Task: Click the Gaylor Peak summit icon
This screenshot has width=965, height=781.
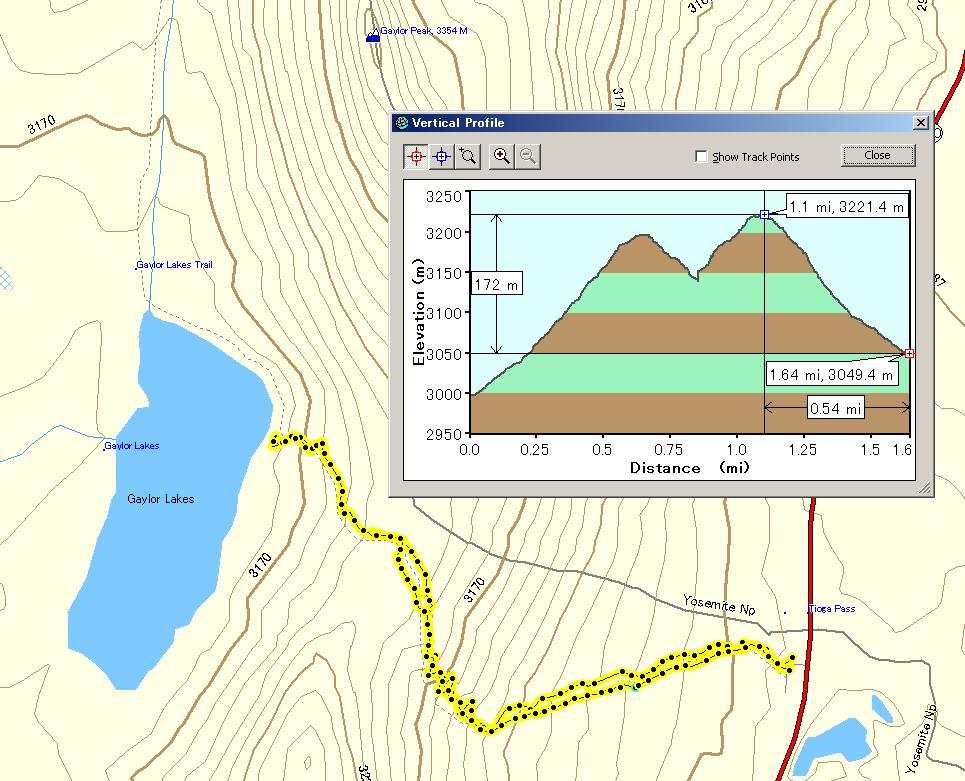Action: point(373,35)
